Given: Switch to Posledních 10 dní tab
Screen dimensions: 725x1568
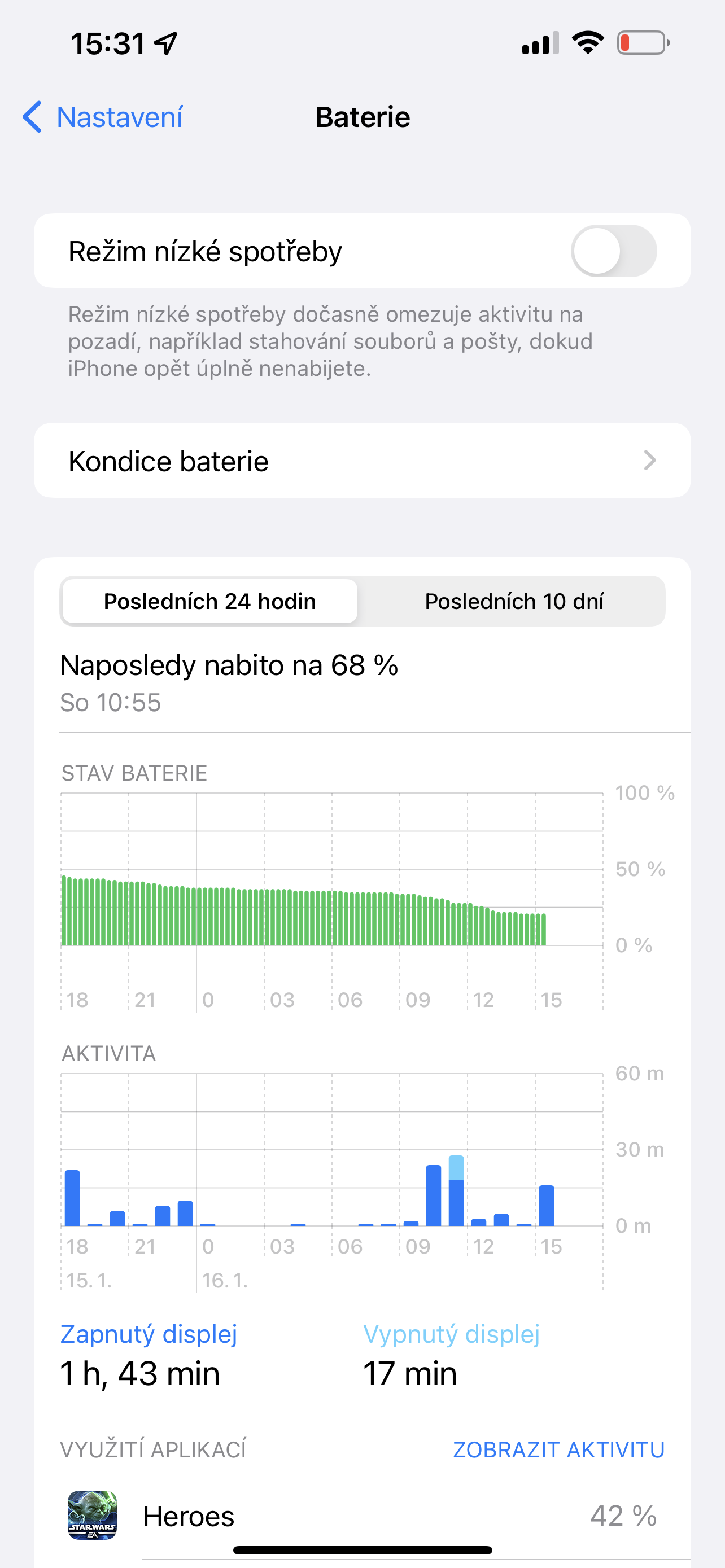Looking at the screenshot, I should coord(513,601).
